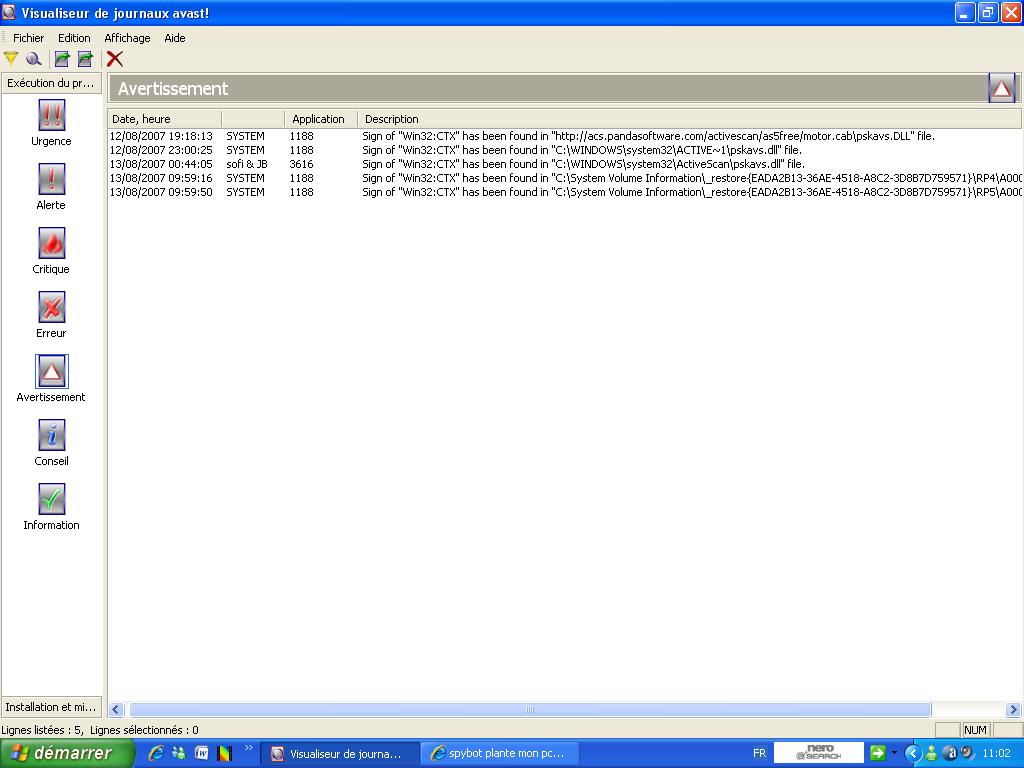Open the Affichage menu
1024x768 pixels.
[x=127, y=38]
